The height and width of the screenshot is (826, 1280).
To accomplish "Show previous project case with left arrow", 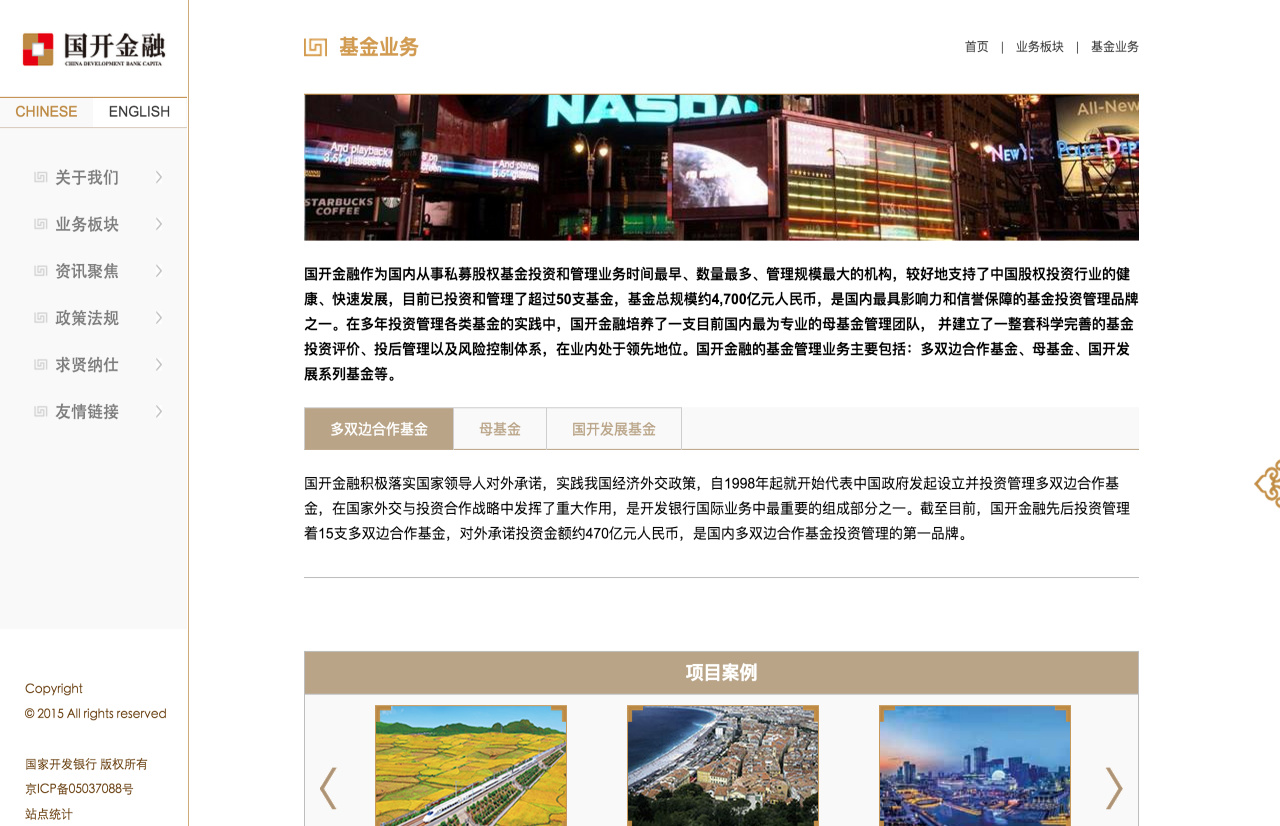I will point(328,788).
